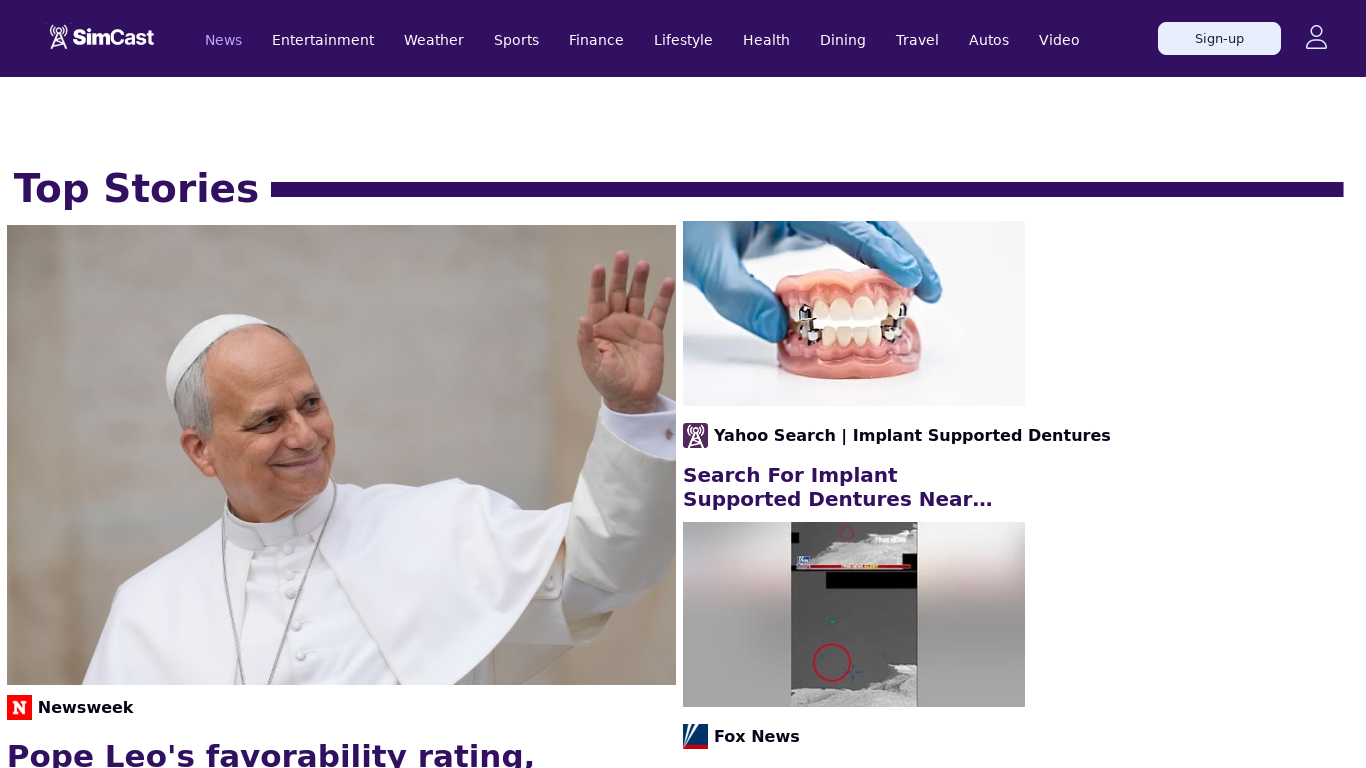Click the Sign-up button
Image resolution: width=1366 pixels, height=768 pixels.
click(1219, 38)
